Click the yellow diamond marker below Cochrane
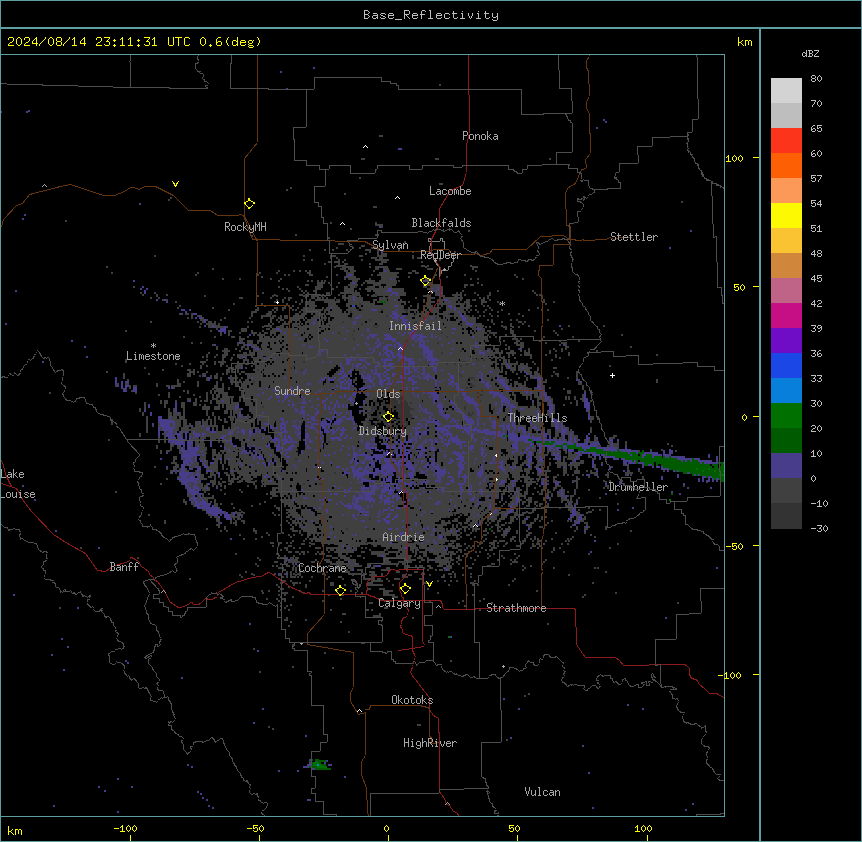The width and height of the screenshot is (862, 842). [340, 590]
